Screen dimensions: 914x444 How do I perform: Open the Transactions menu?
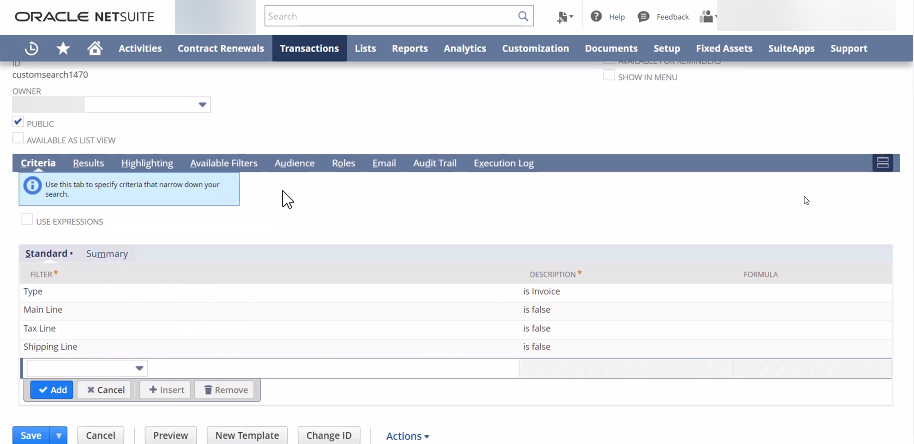[x=309, y=48]
